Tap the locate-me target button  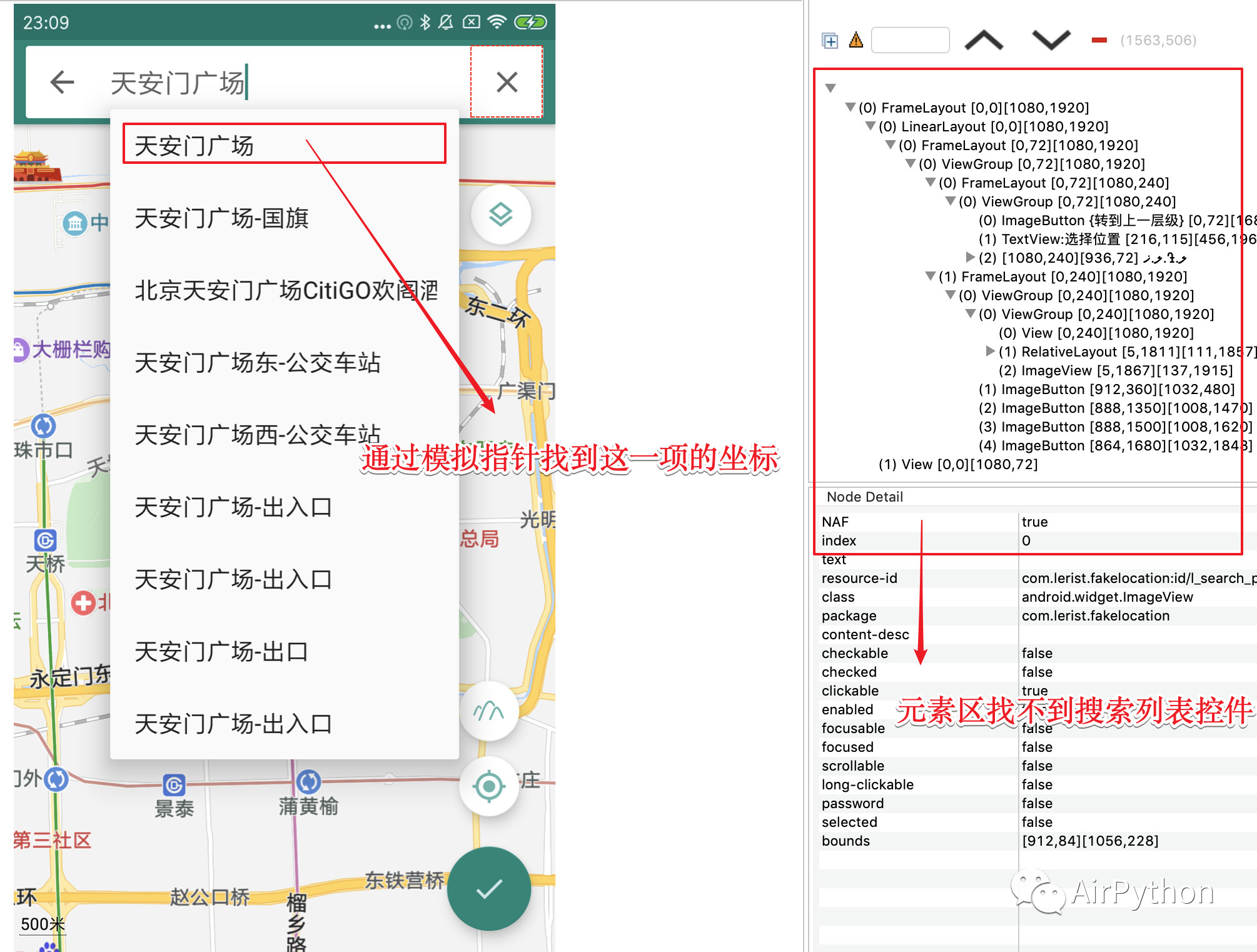point(488,786)
